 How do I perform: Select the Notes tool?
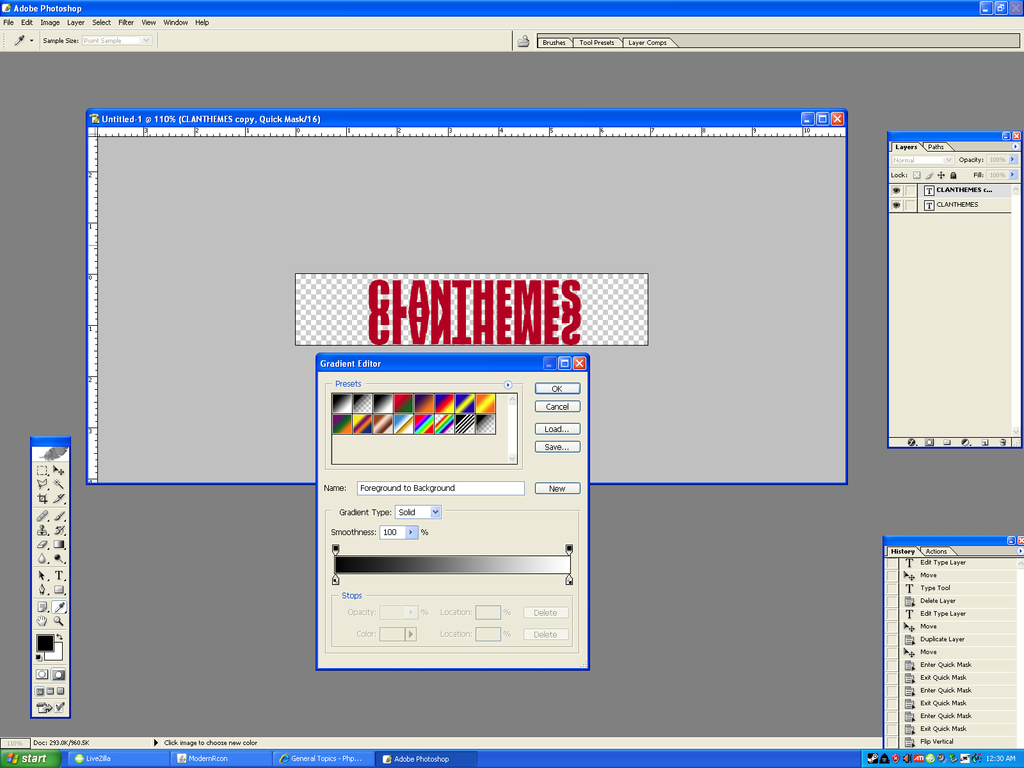point(42,607)
